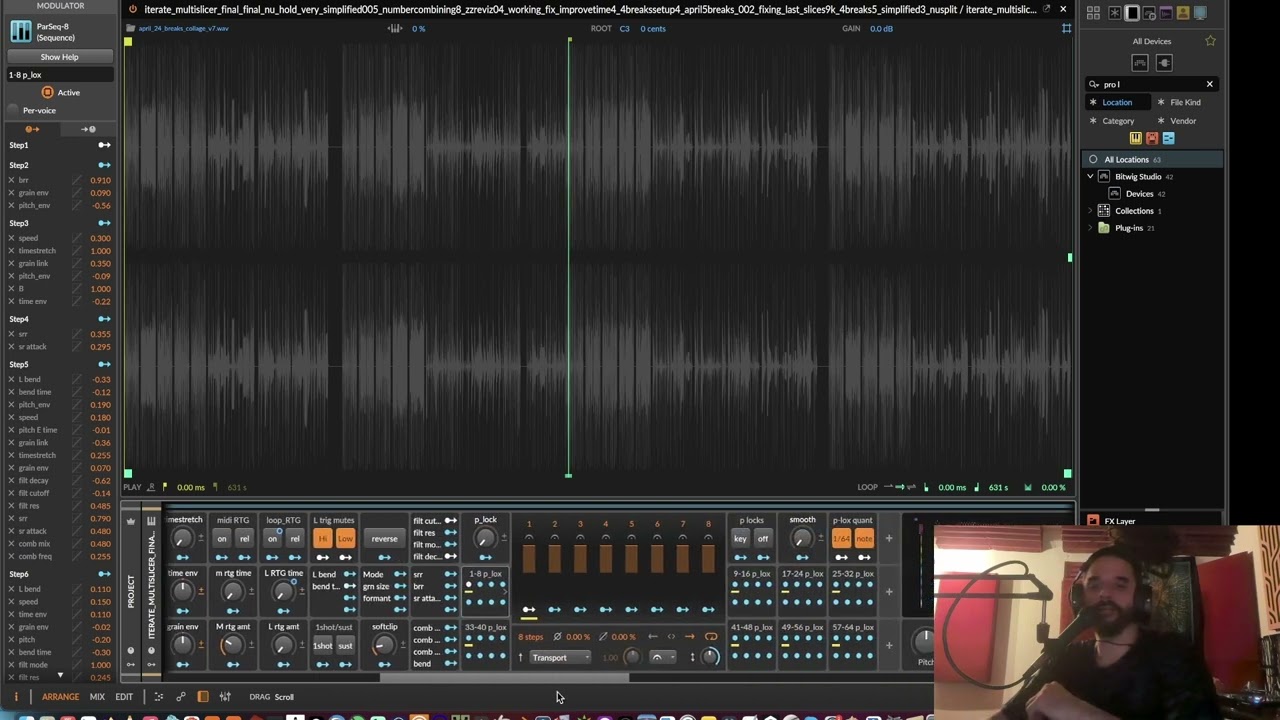Filter by note FX blue icon

pyautogui.click(x=1168, y=138)
